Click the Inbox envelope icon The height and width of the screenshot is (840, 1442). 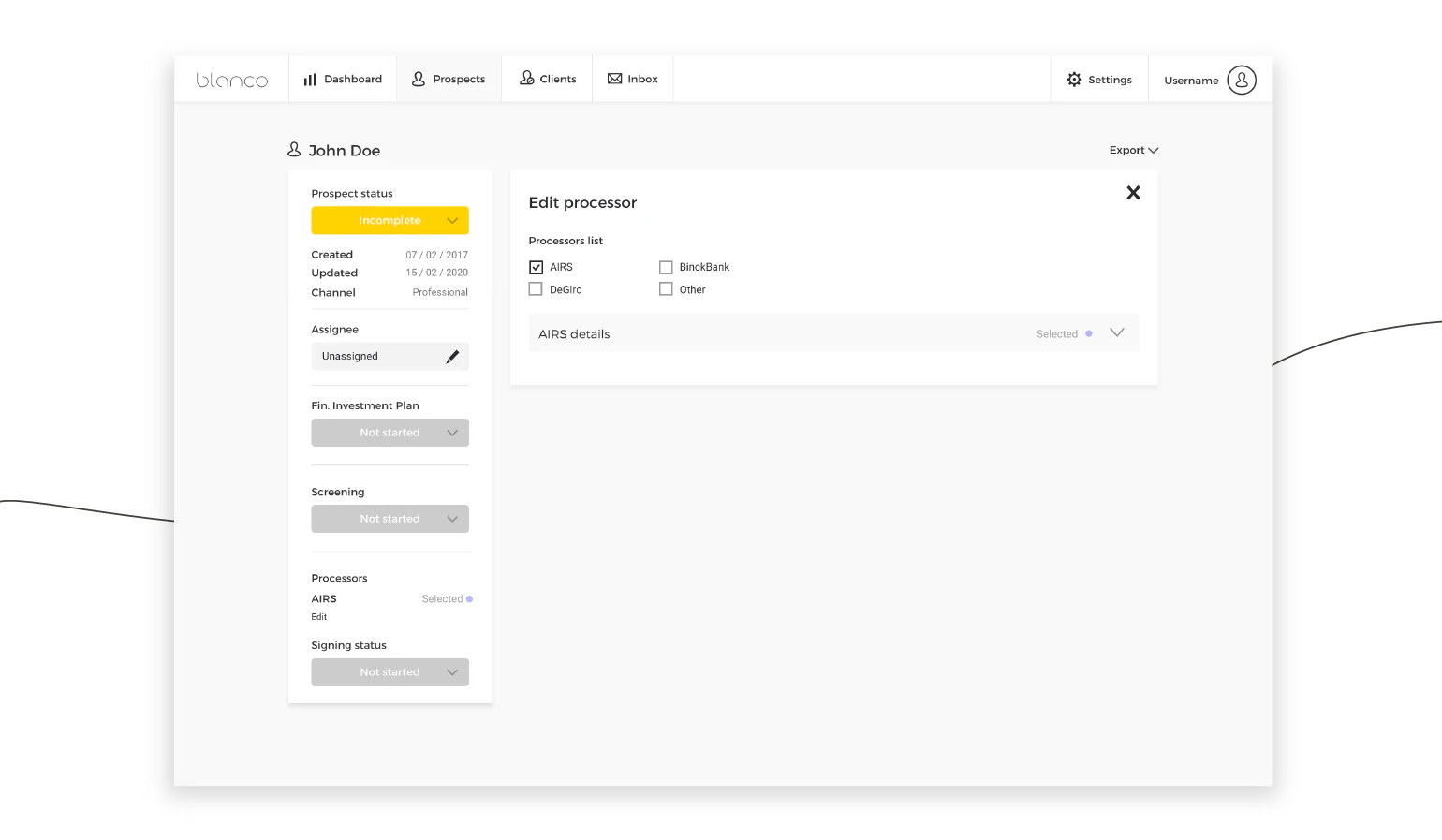coord(614,79)
